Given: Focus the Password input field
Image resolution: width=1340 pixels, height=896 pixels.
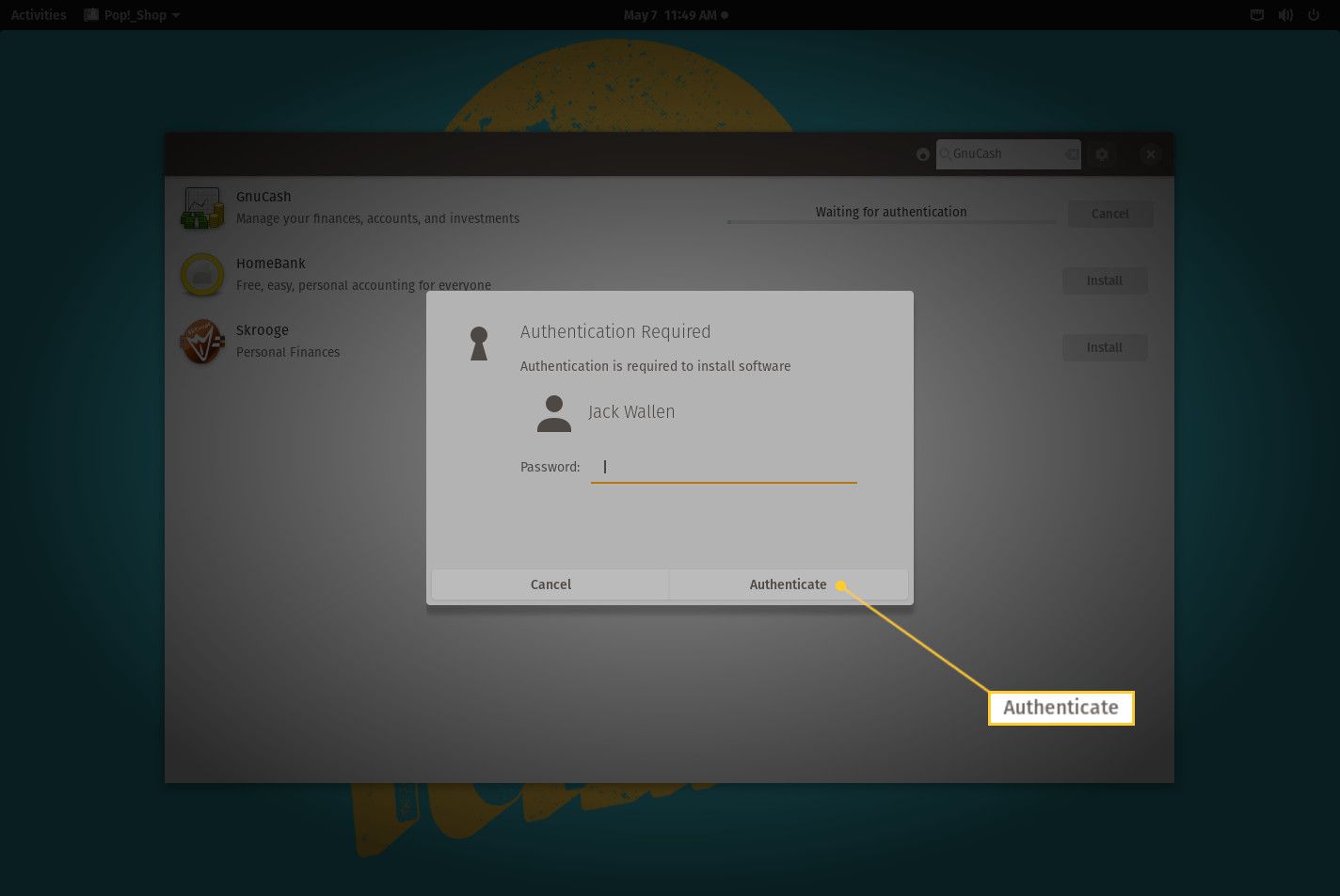Looking at the screenshot, I should coord(724,467).
